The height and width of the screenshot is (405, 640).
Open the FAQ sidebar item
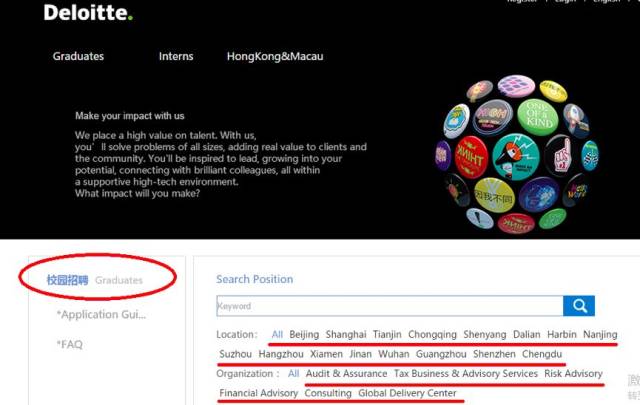(70, 344)
